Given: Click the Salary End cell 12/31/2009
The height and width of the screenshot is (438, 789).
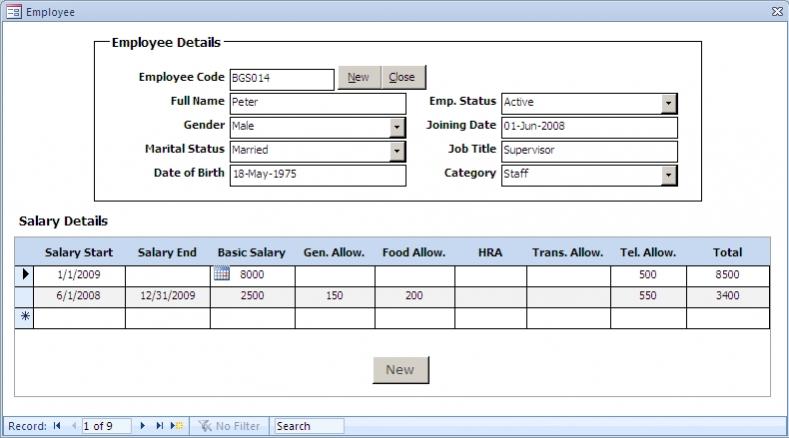Looking at the screenshot, I should pyautogui.click(x=168, y=296).
